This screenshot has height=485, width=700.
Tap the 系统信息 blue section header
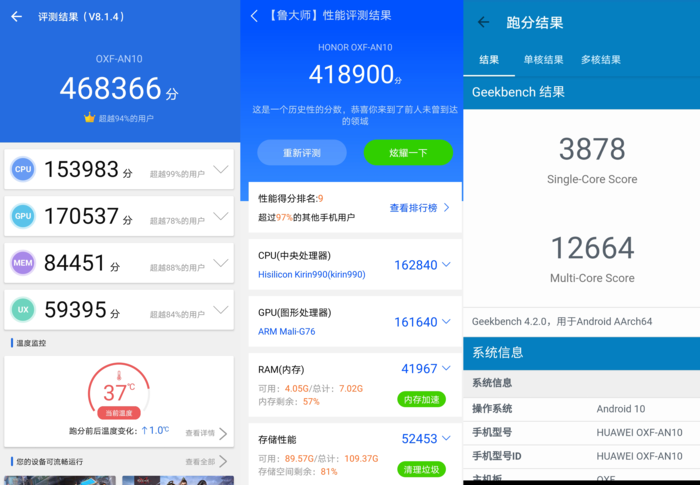(x=582, y=353)
